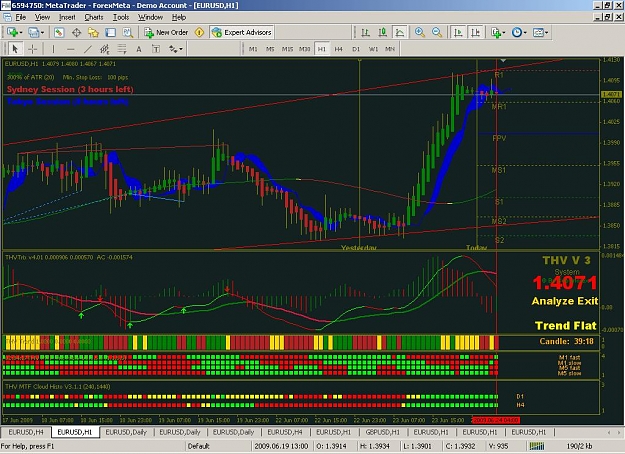Select the M1 timeframe
625x454 pixels.
(253, 49)
